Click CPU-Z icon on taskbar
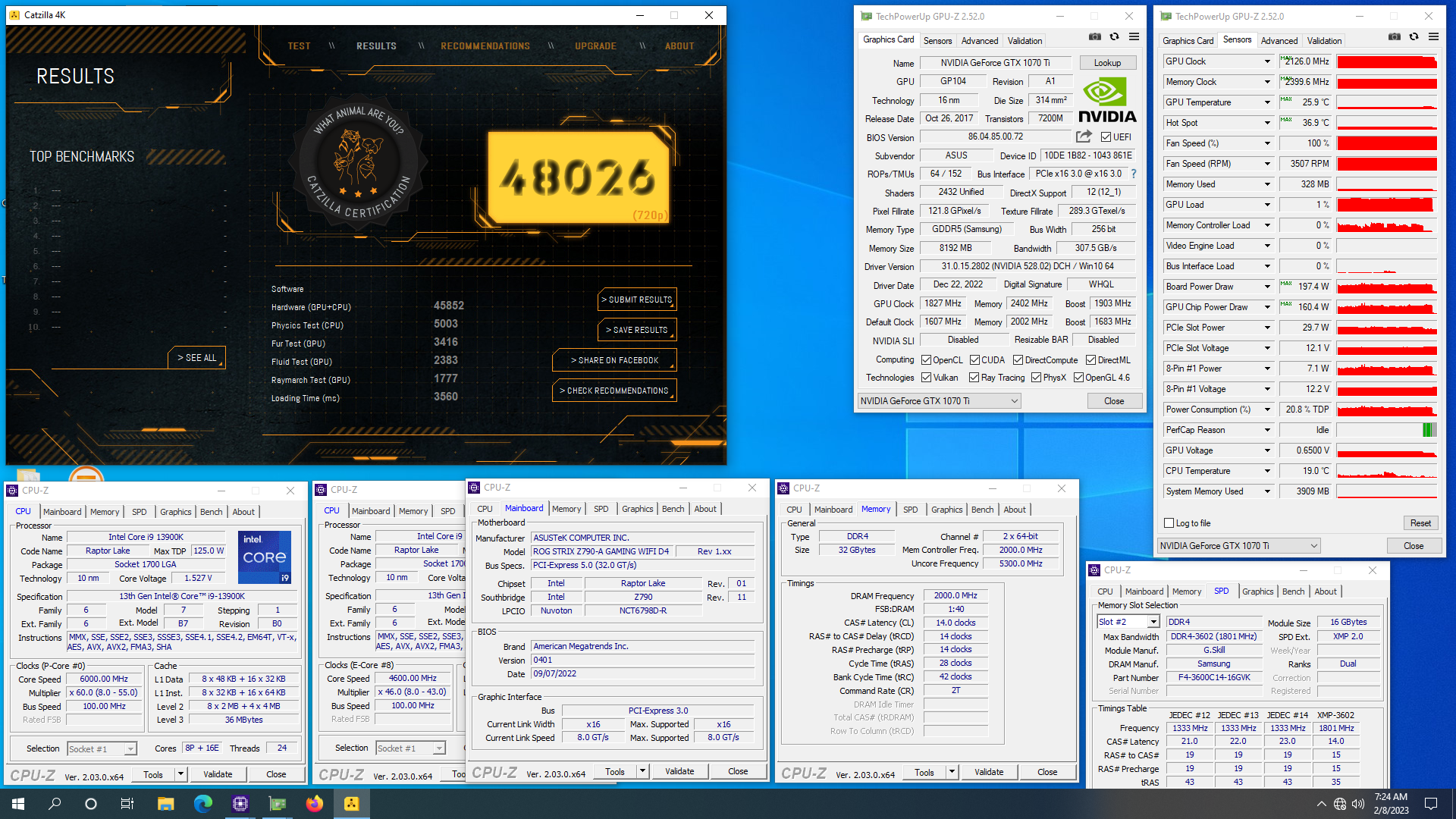 click(240, 804)
